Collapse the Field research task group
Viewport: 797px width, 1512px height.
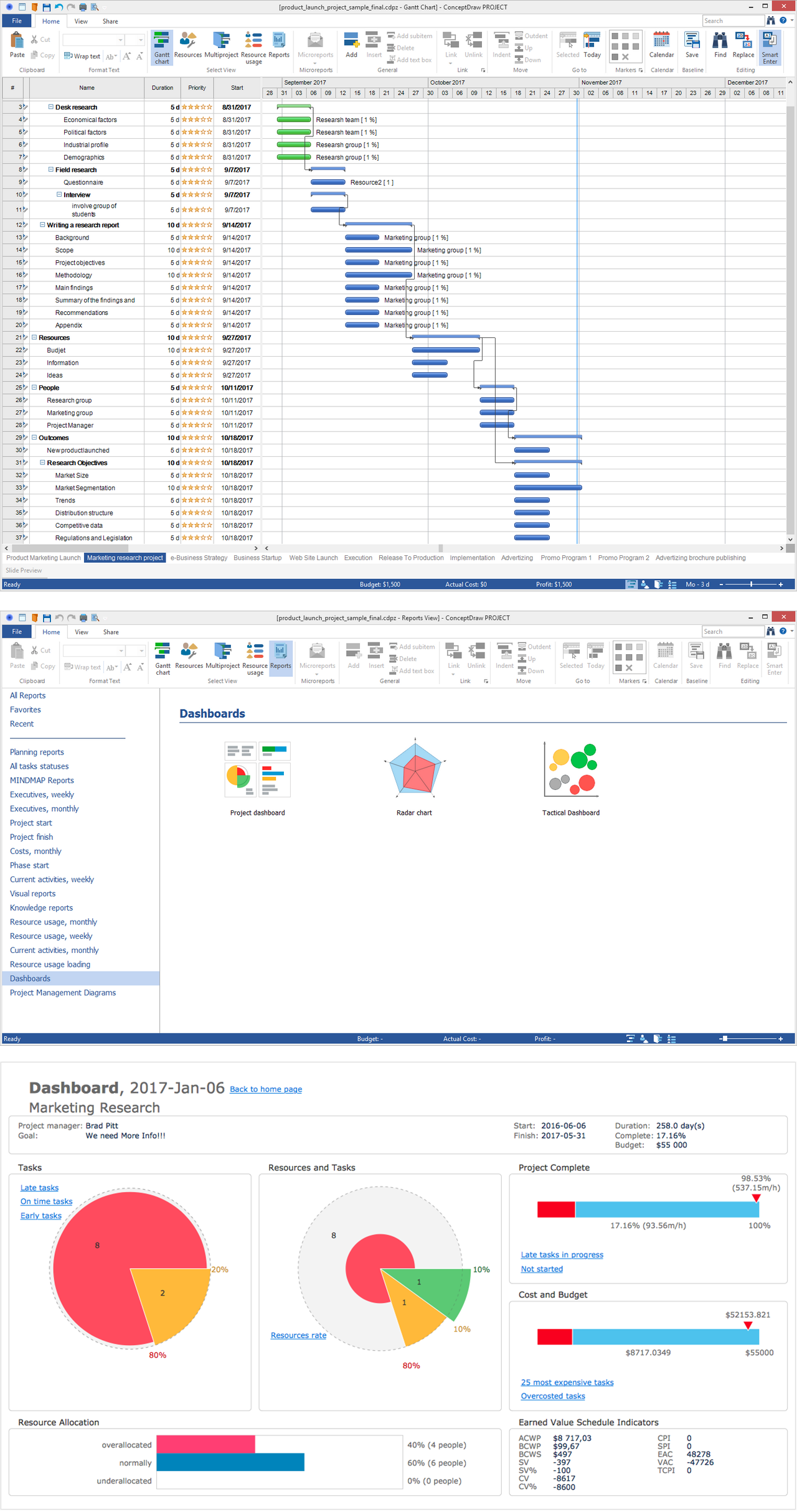pos(51,169)
